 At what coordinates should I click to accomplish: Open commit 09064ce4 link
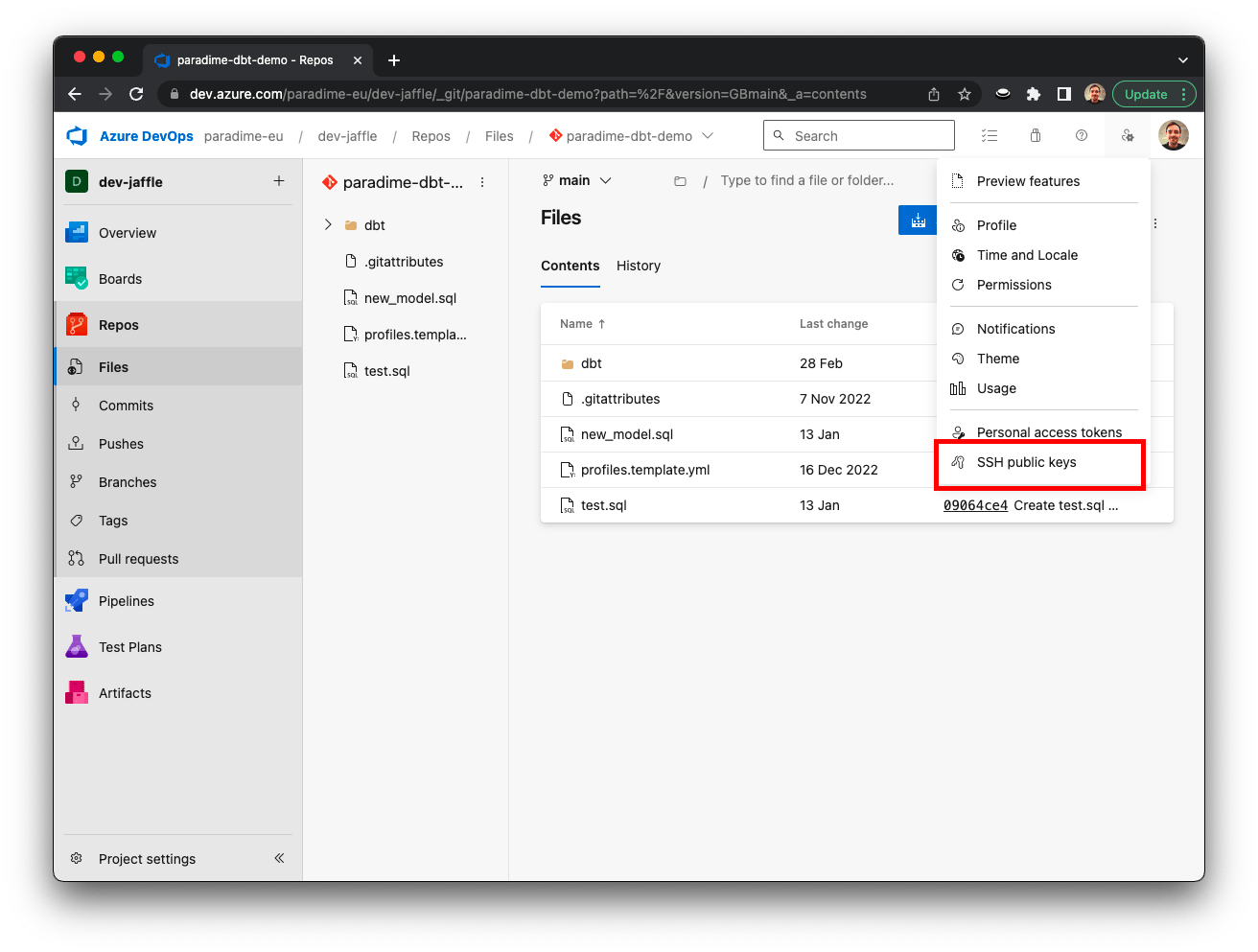point(975,505)
